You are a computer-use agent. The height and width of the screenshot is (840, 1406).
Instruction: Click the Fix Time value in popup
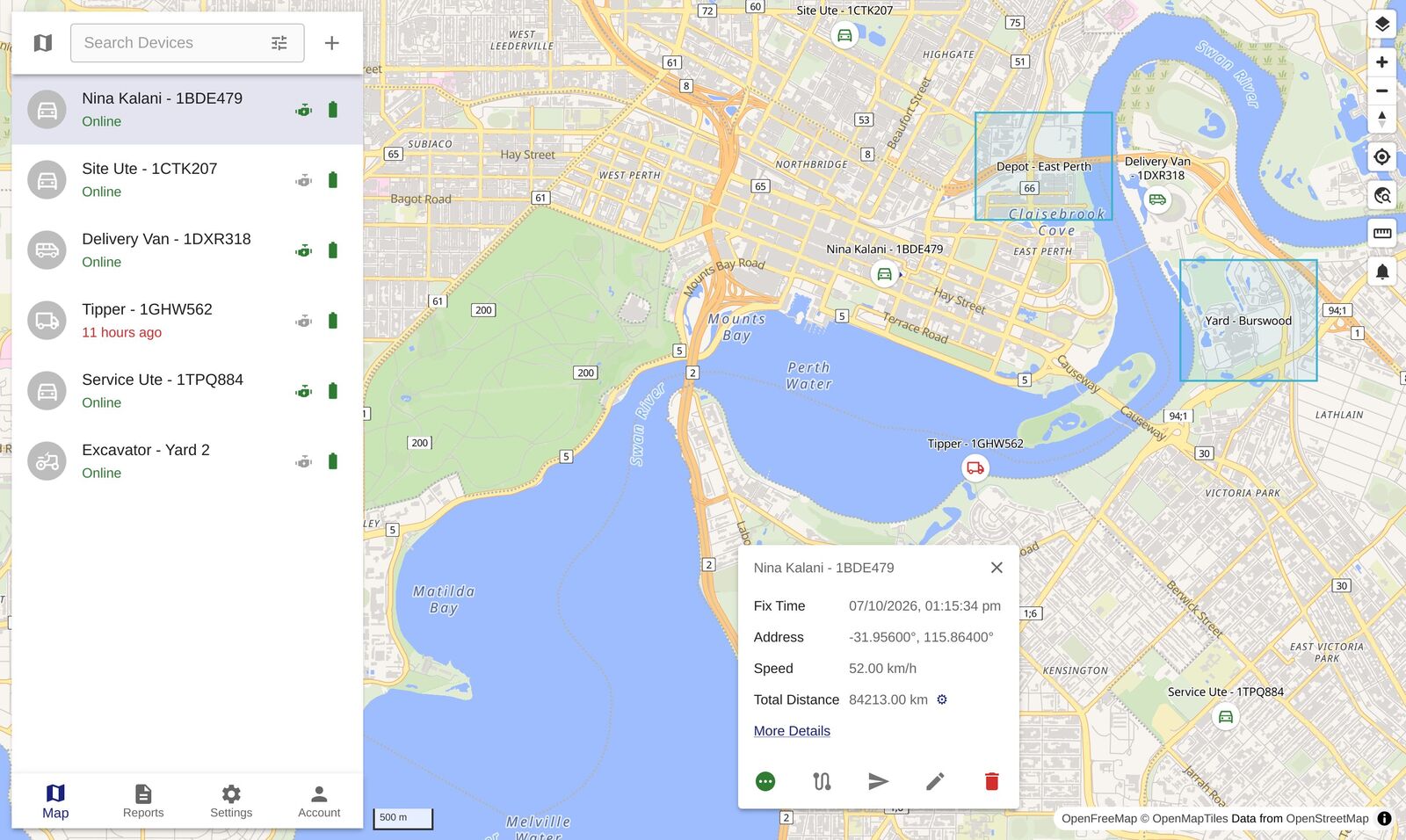pyautogui.click(x=924, y=606)
